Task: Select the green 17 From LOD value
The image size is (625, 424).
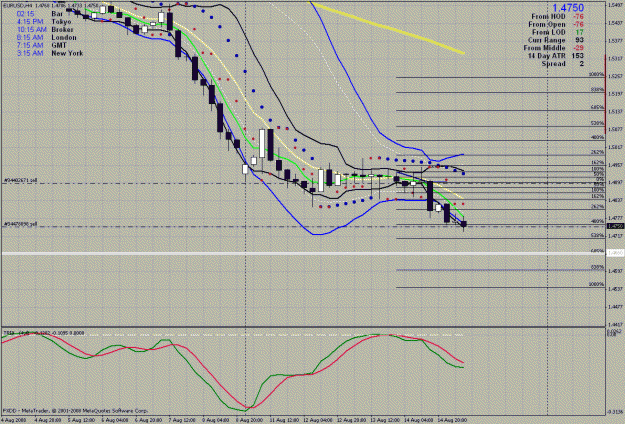Action: click(580, 32)
